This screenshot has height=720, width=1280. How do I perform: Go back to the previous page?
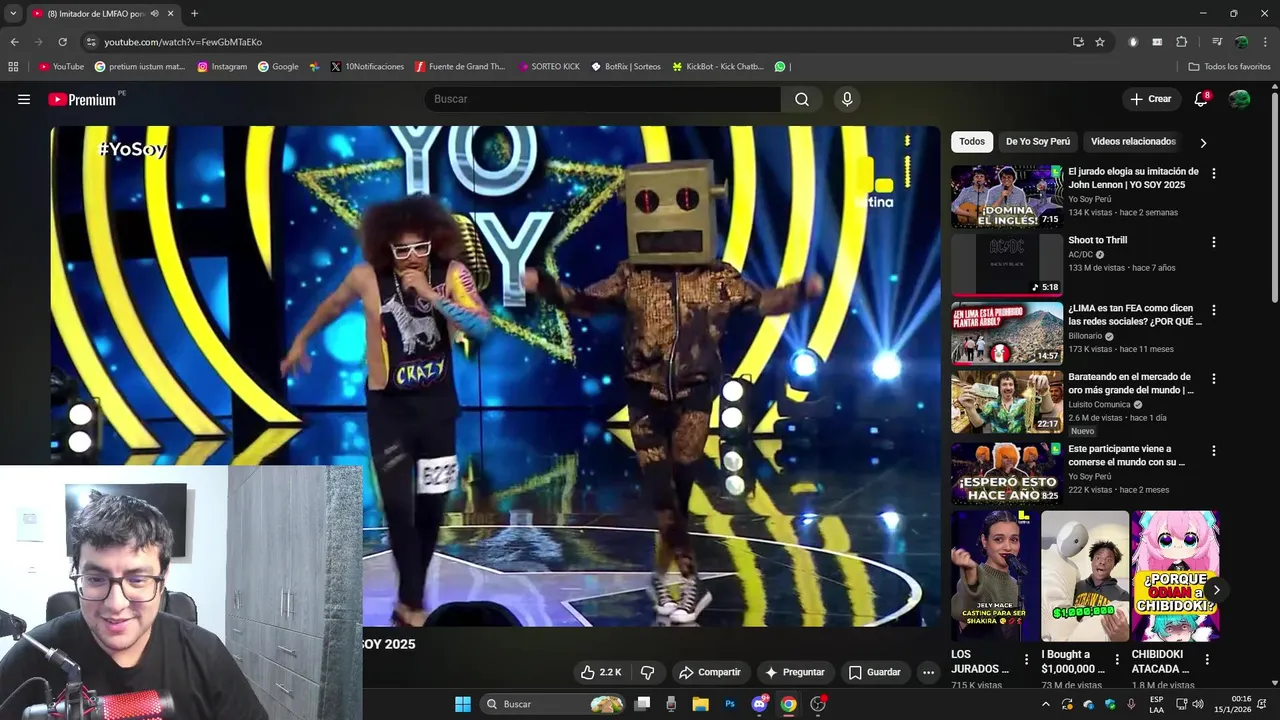click(x=14, y=42)
